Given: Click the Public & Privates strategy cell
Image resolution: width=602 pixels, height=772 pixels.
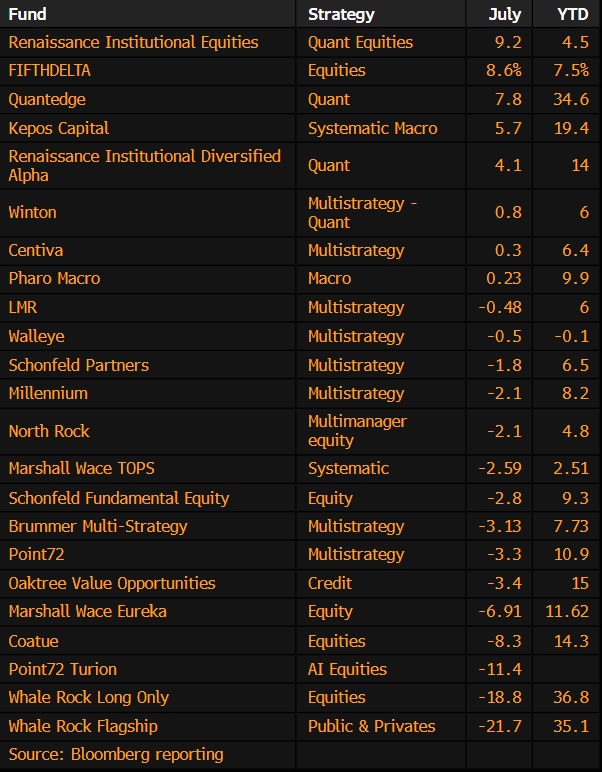Looking at the screenshot, I should click(372, 727).
